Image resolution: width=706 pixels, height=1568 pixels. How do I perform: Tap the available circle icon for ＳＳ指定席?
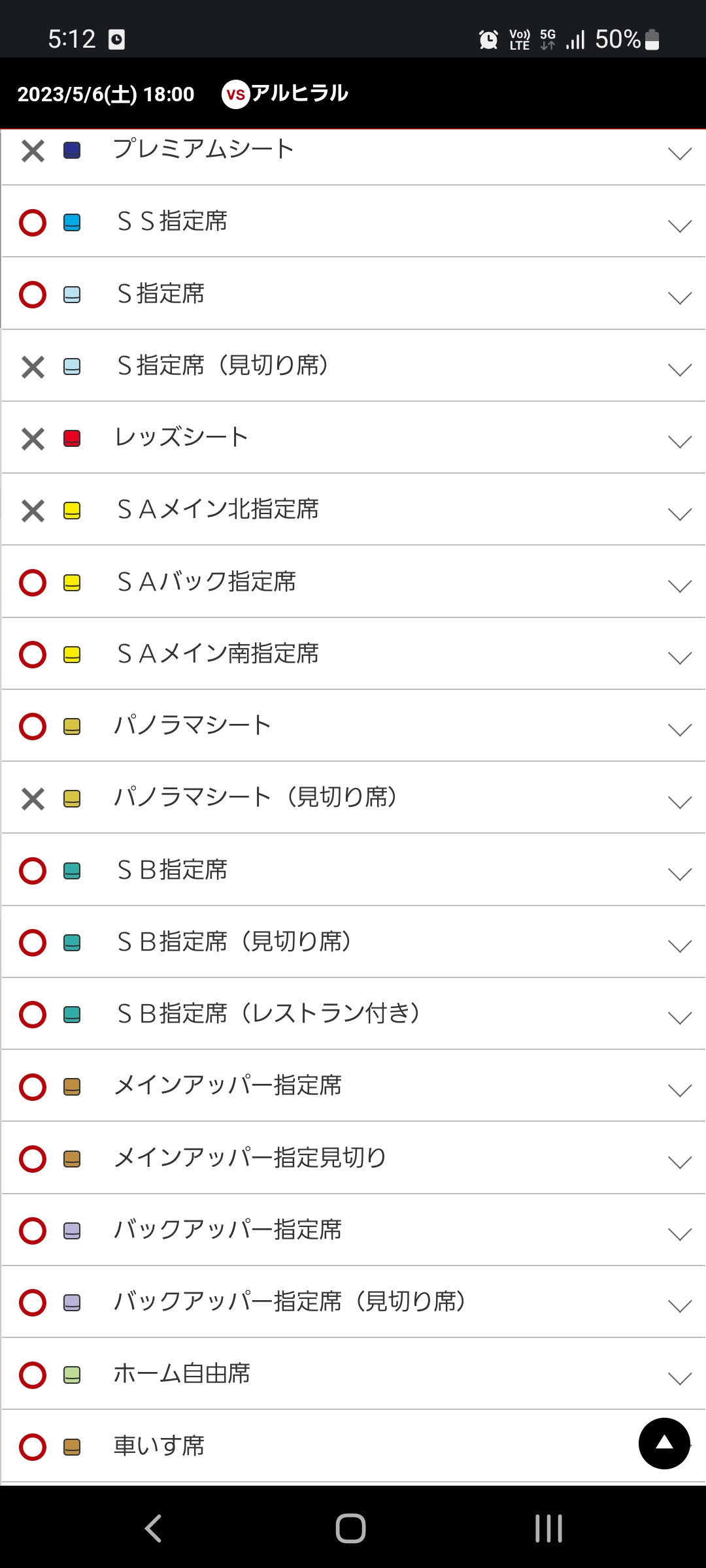coord(33,223)
